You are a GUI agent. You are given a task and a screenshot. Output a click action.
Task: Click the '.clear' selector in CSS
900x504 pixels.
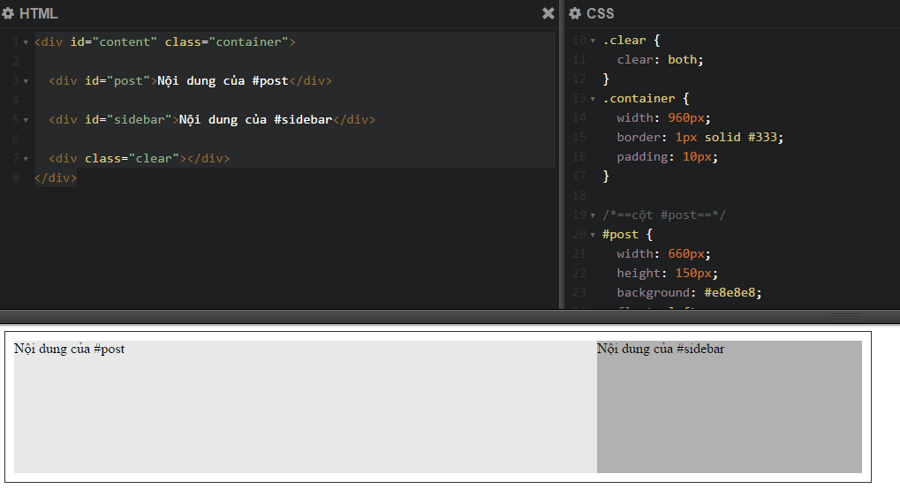tap(624, 40)
